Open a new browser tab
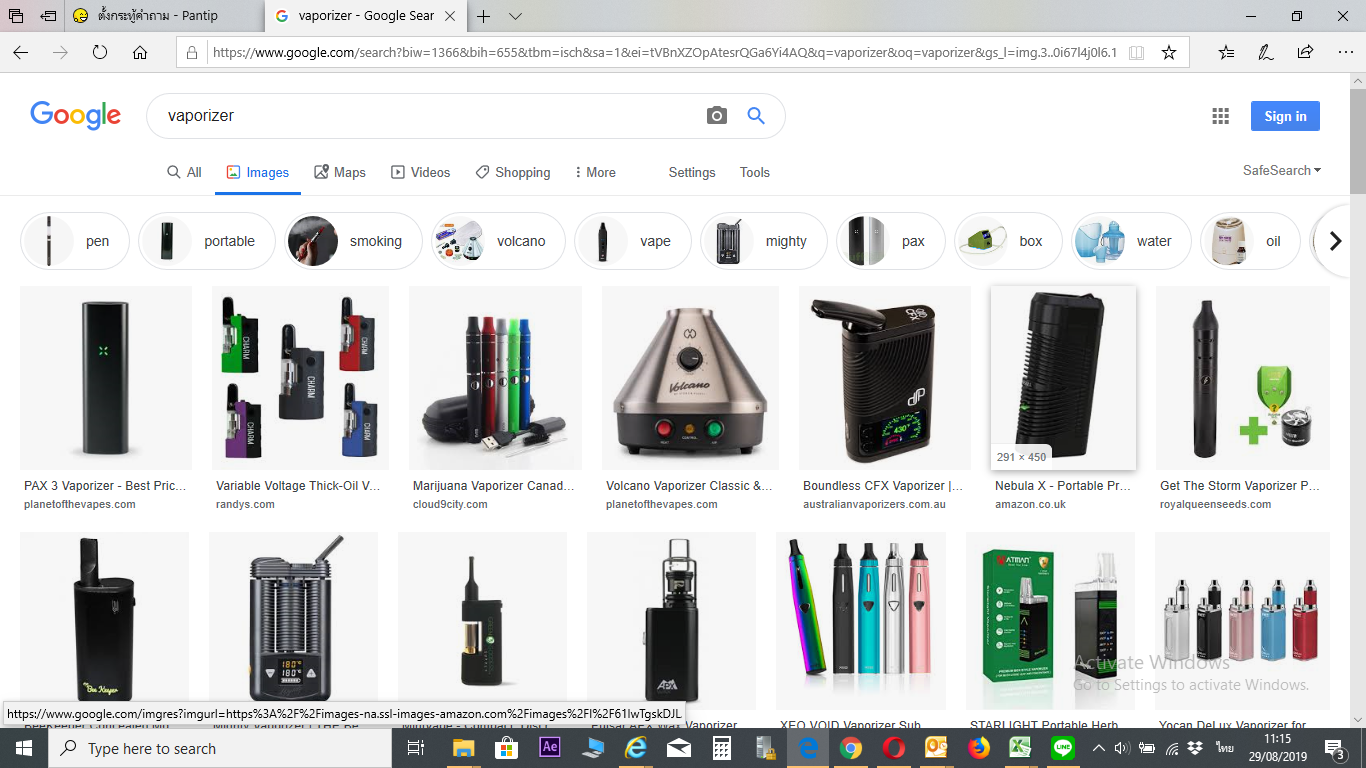 (x=484, y=16)
